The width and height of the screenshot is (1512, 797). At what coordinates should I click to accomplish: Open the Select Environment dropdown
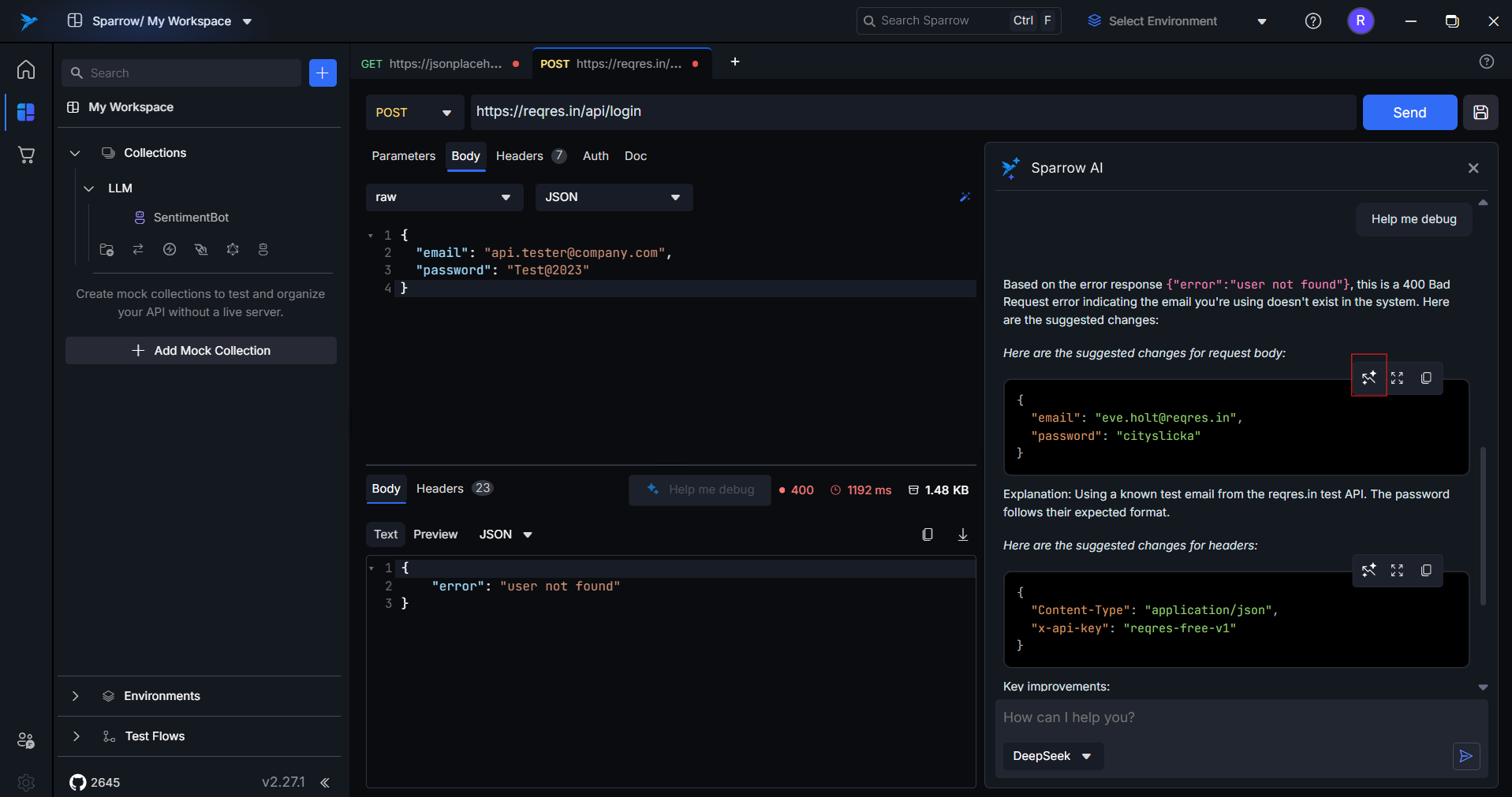1177,21
